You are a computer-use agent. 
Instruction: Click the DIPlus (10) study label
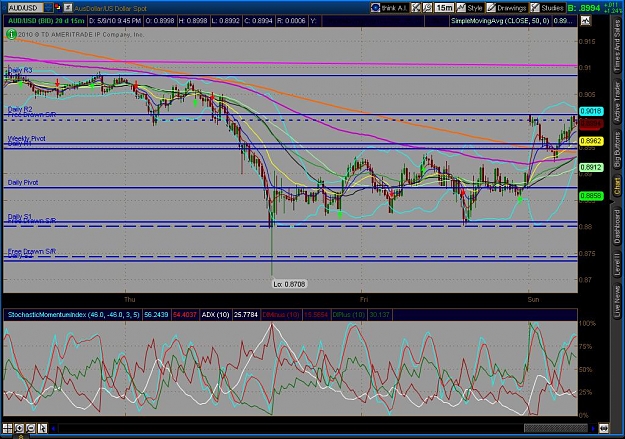coord(348,315)
